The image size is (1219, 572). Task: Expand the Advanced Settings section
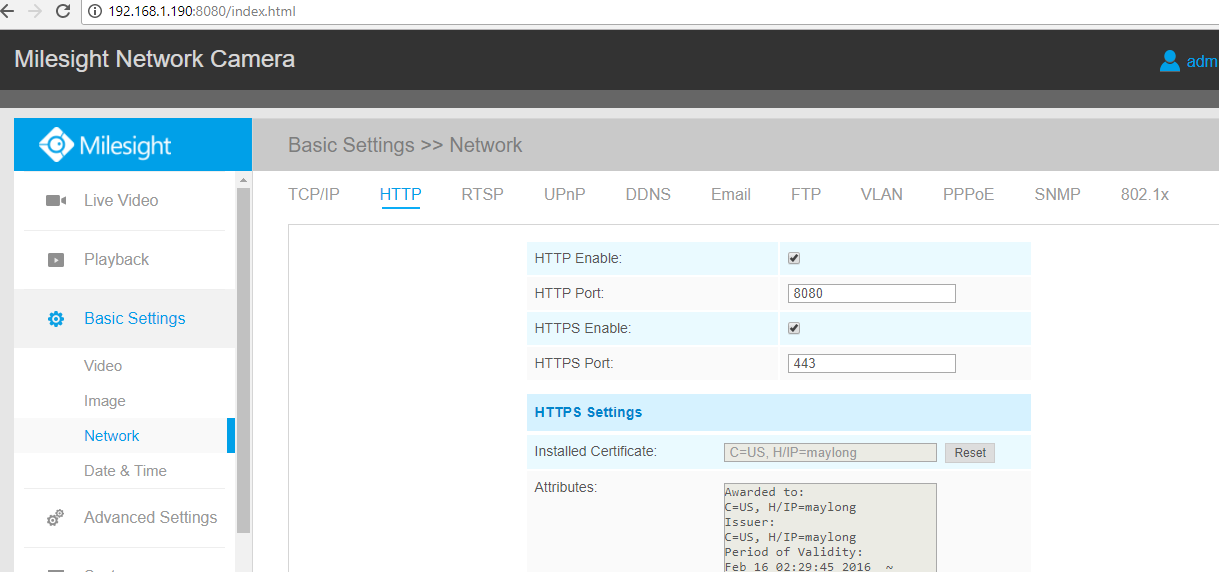tap(150, 518)
